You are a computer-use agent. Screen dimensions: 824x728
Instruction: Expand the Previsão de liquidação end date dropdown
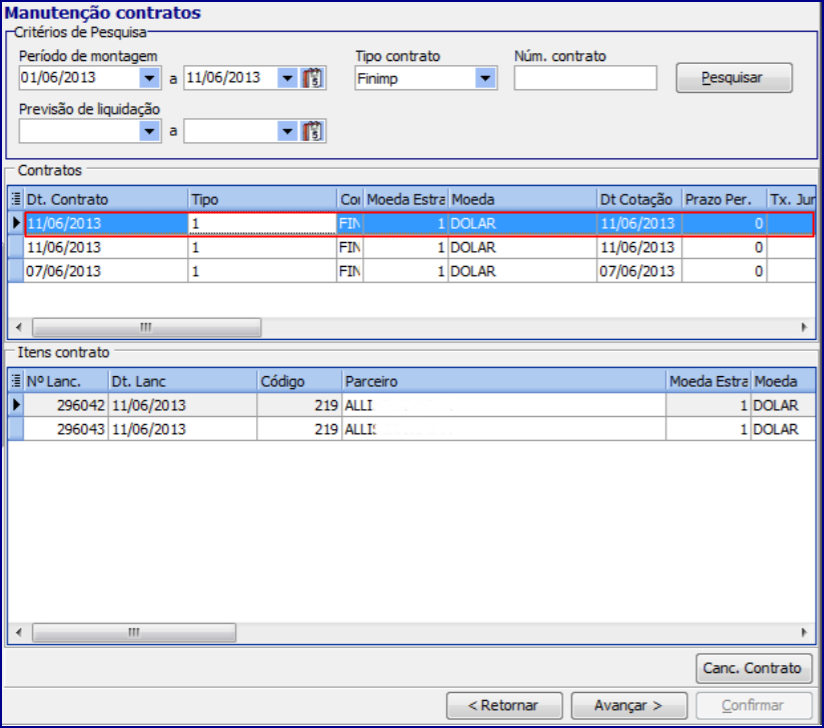click(x=287, y=131)
